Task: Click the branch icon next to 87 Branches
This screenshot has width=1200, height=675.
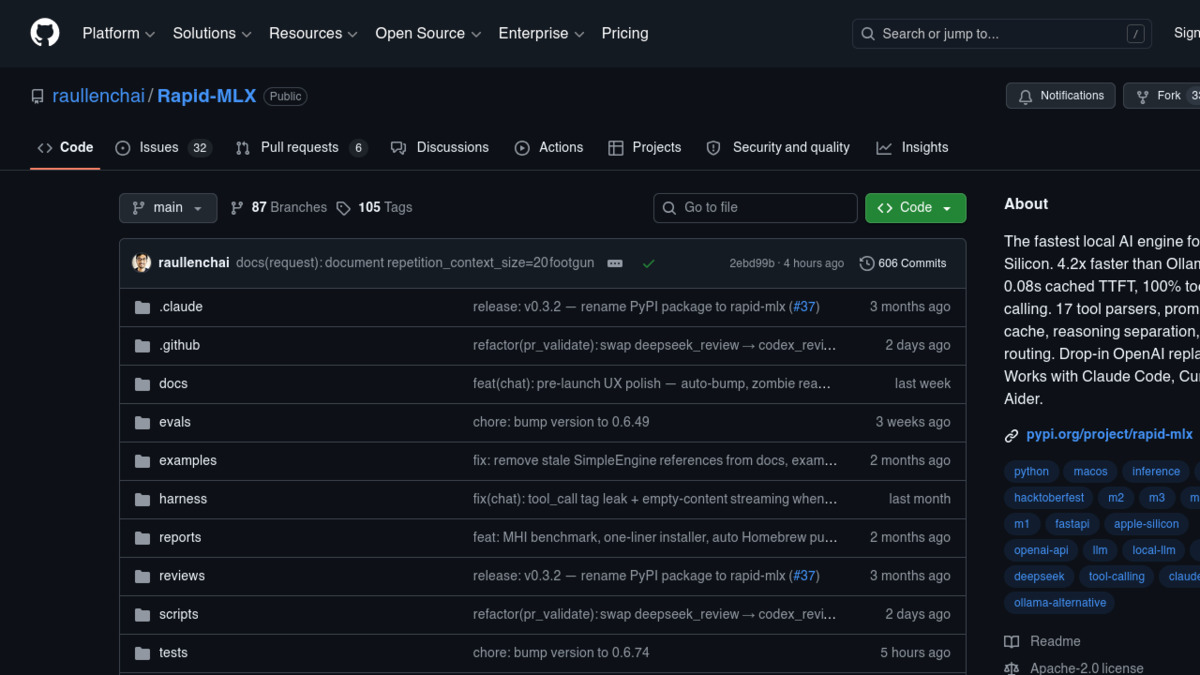Action: pyautogui.click(x=237, y=208)
